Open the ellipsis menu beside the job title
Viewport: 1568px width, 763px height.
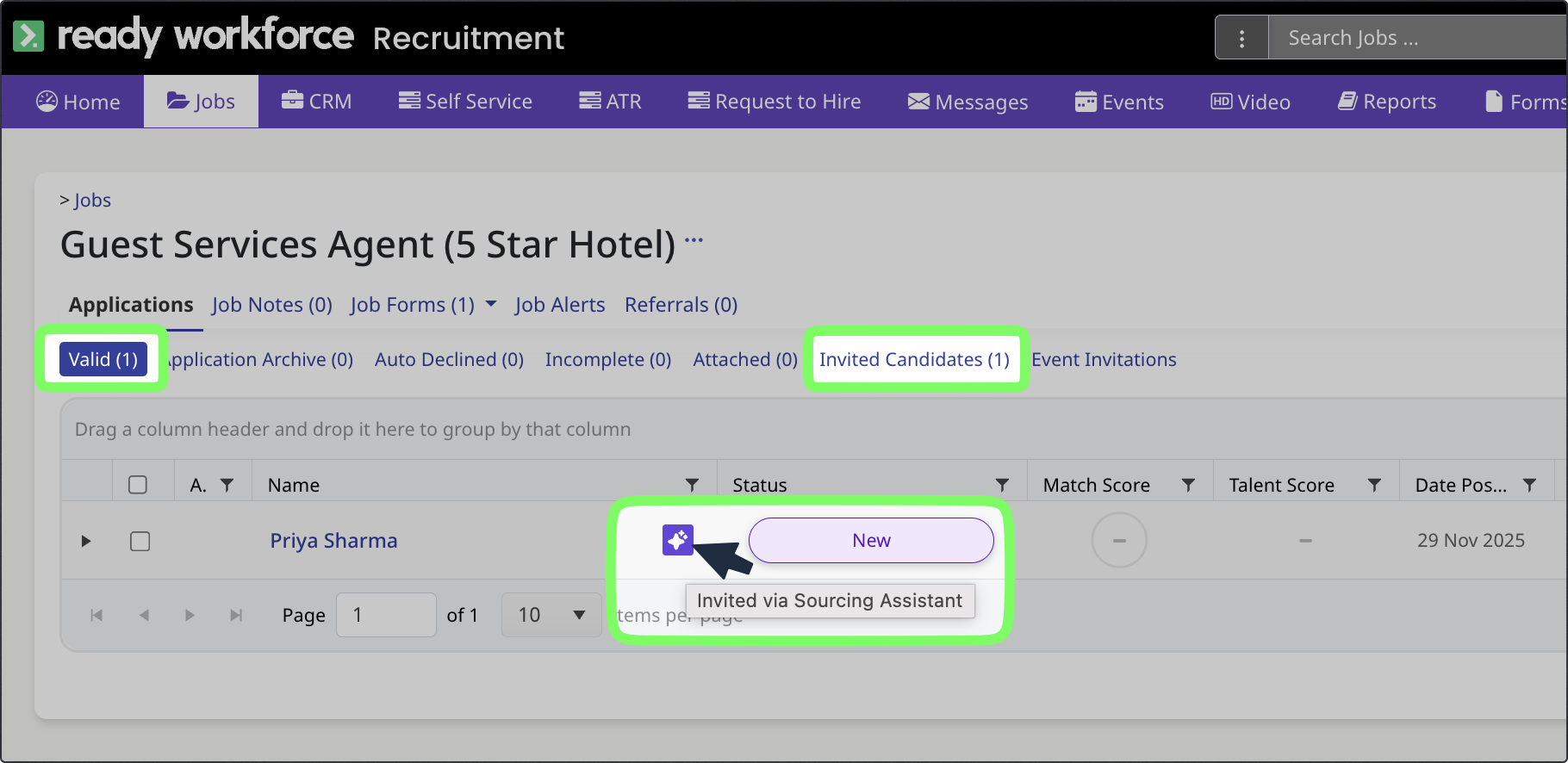tap(694, 240)
